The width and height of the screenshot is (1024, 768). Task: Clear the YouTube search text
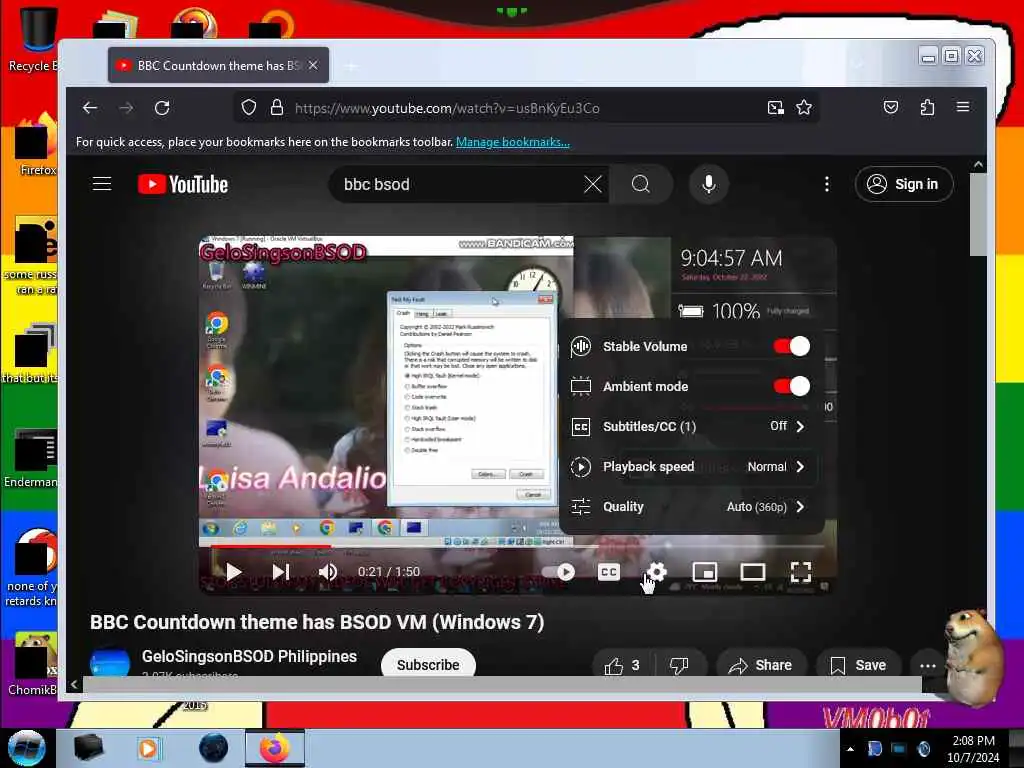point(593,184)
